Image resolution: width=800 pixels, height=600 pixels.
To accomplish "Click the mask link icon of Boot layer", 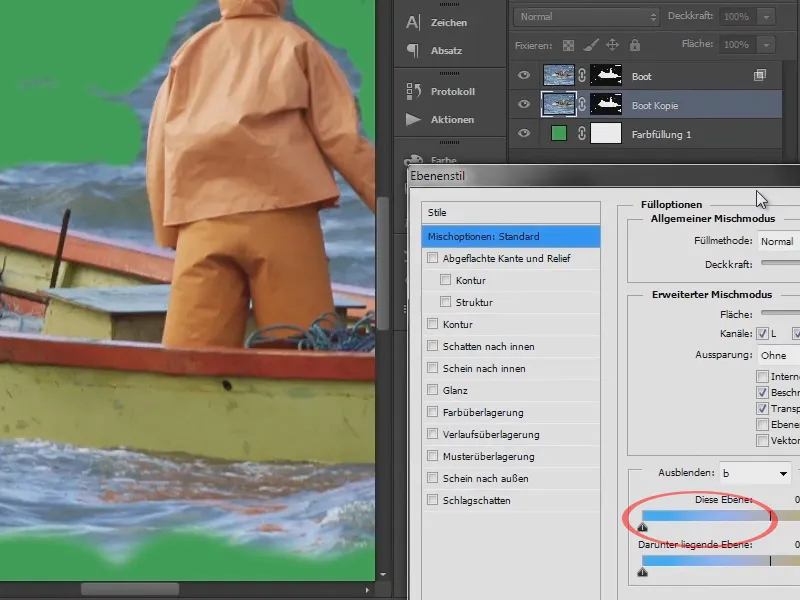I will point(582,76).
